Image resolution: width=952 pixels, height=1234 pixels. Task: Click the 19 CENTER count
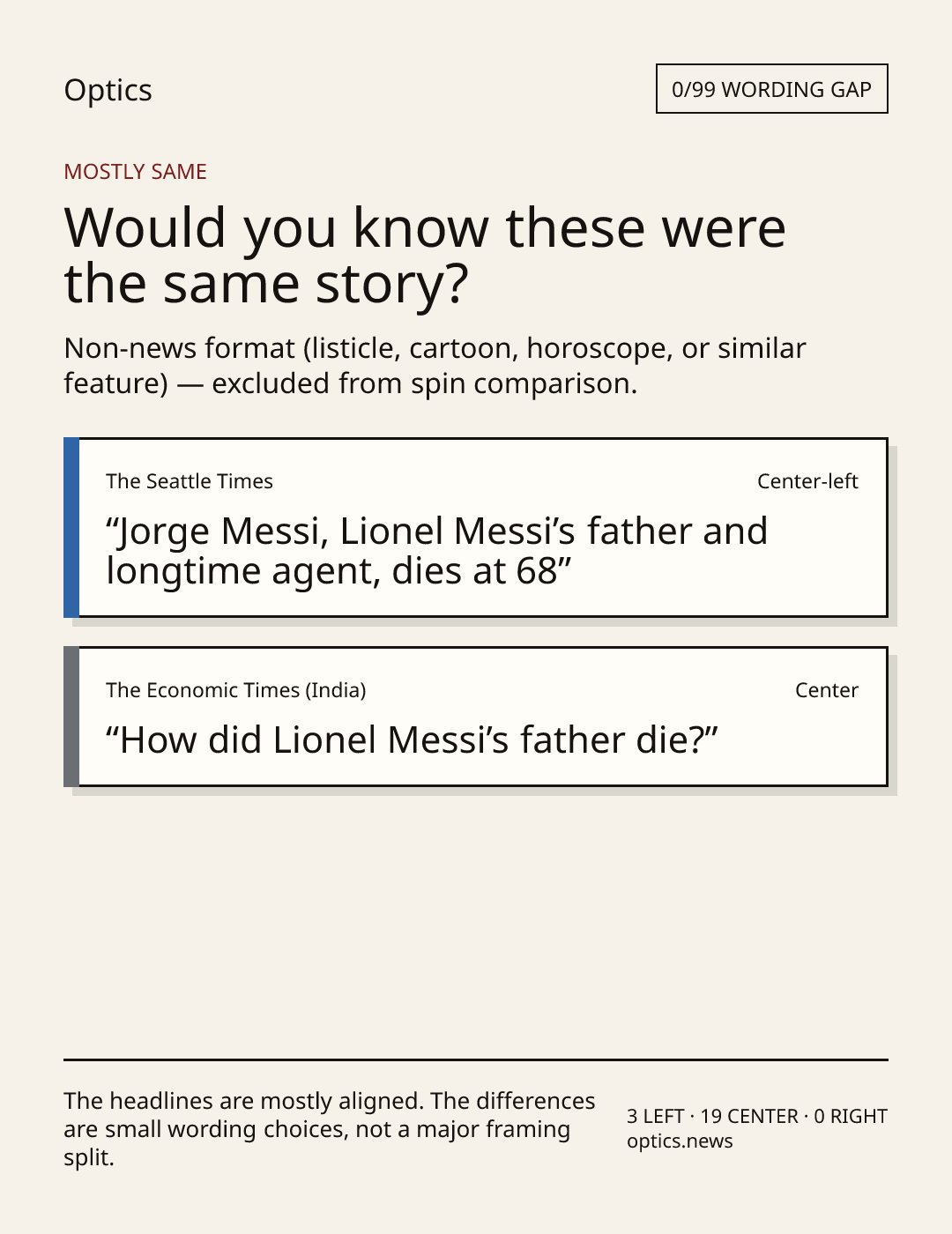coord(749,1116)
